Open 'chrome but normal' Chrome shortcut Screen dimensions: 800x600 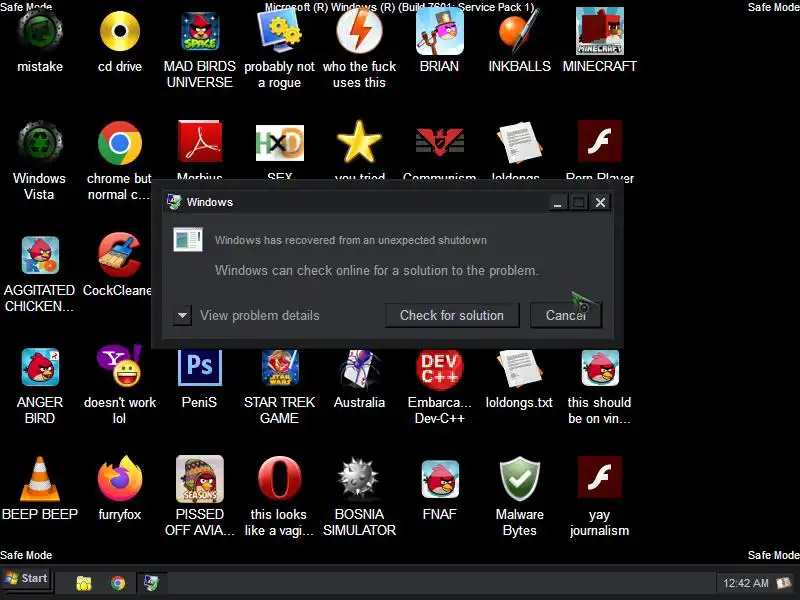[x=120, y=142]
